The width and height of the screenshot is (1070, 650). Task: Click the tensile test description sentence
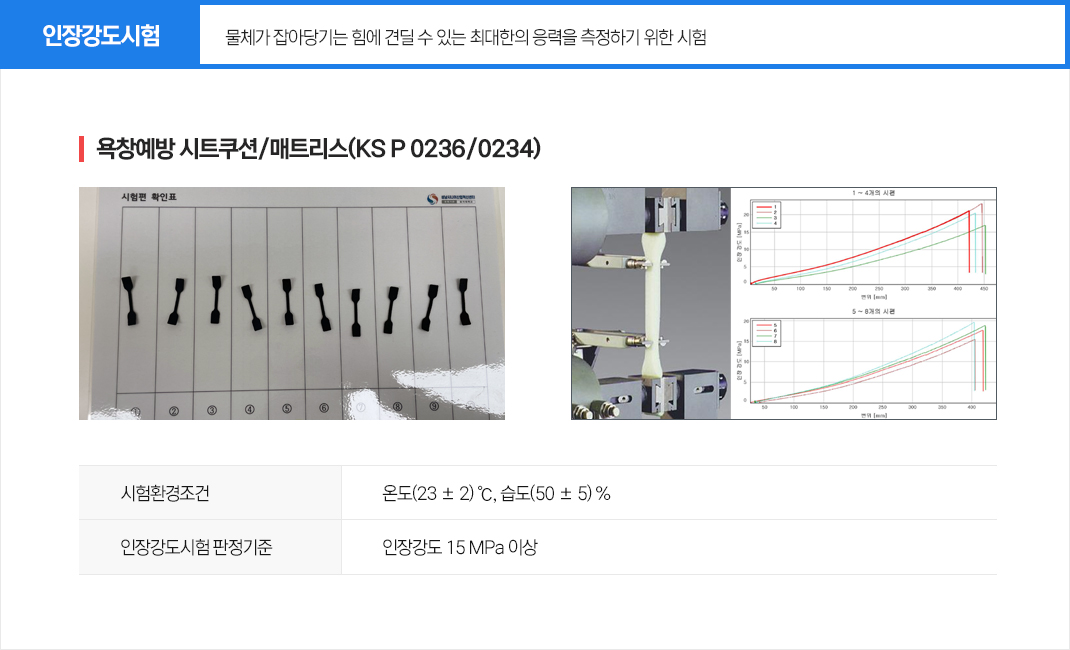[465, 37]
